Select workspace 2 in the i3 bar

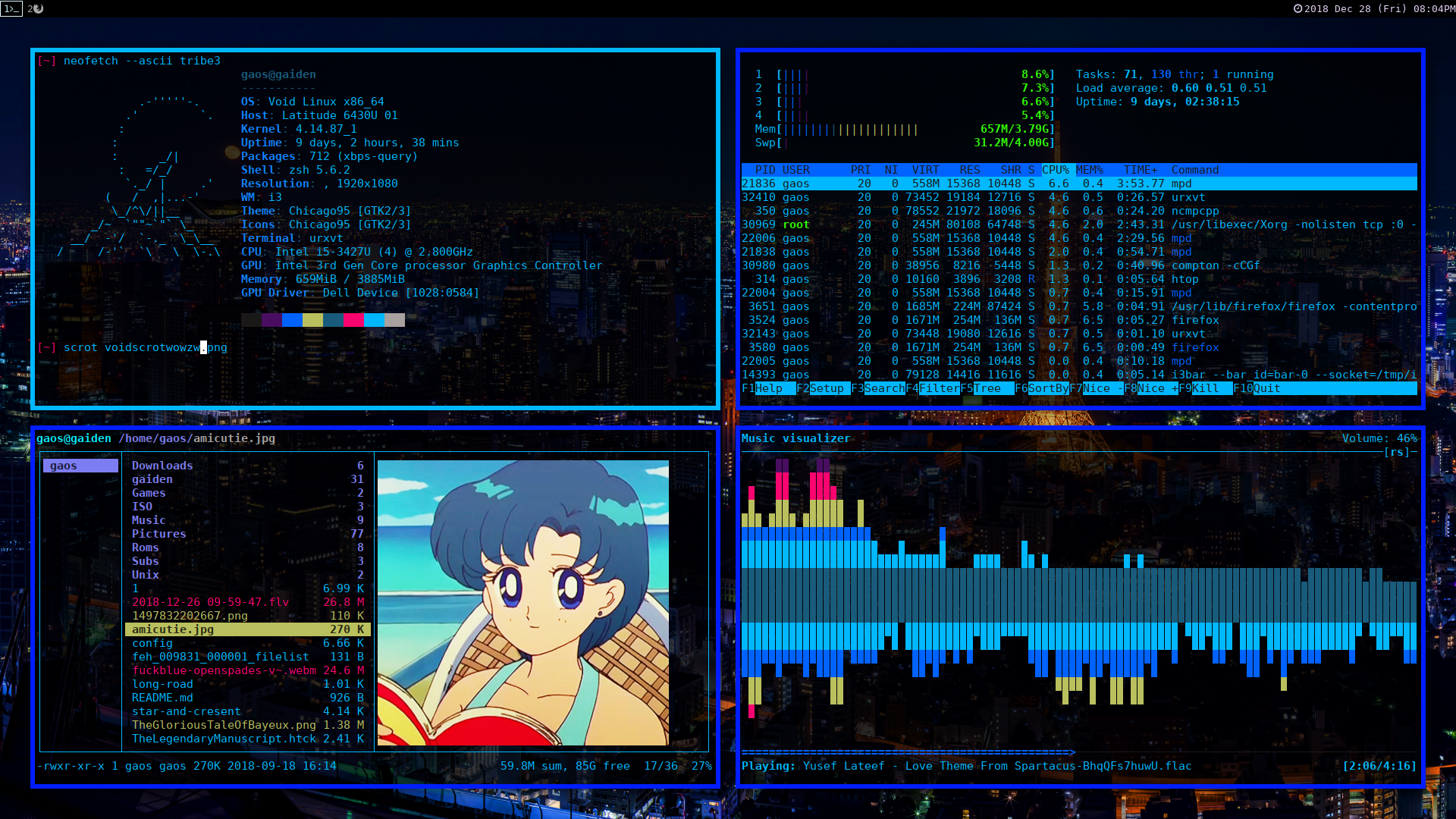(x=35, y=8)
